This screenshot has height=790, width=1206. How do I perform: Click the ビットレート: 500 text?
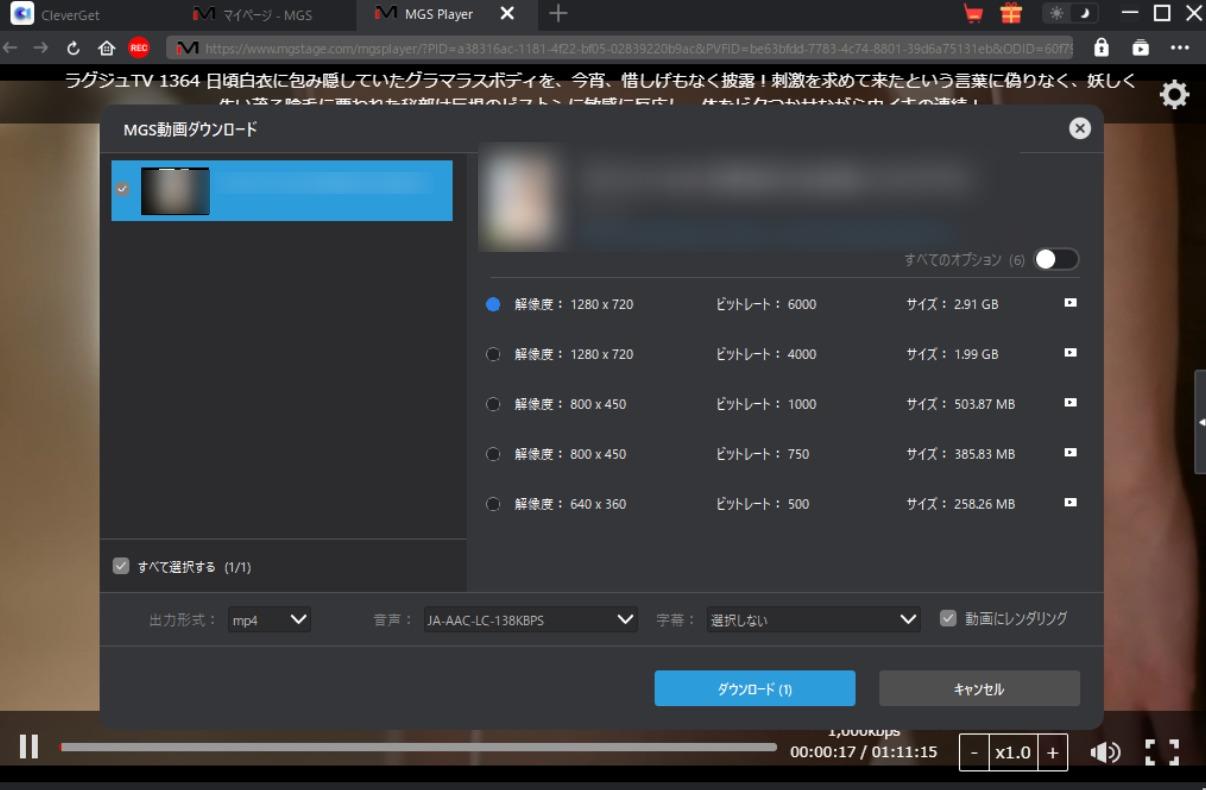click(763, 504)
